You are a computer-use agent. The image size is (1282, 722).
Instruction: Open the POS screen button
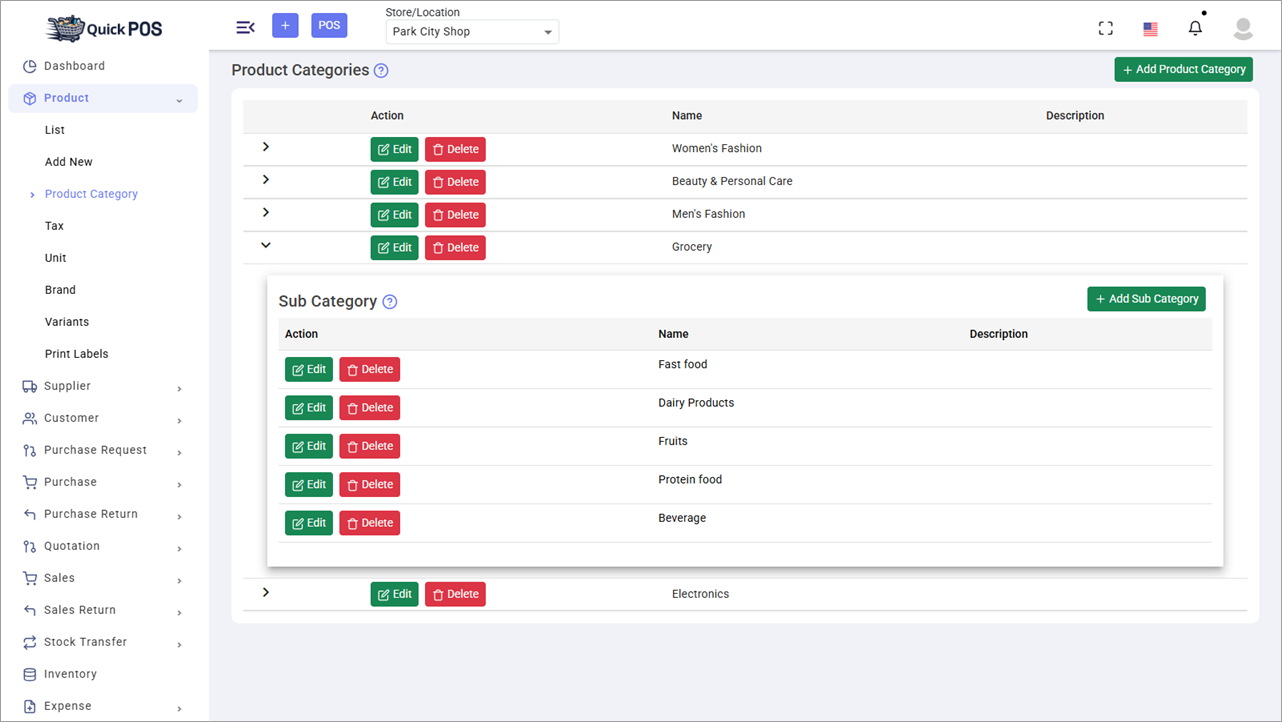(x=329, y=24)
